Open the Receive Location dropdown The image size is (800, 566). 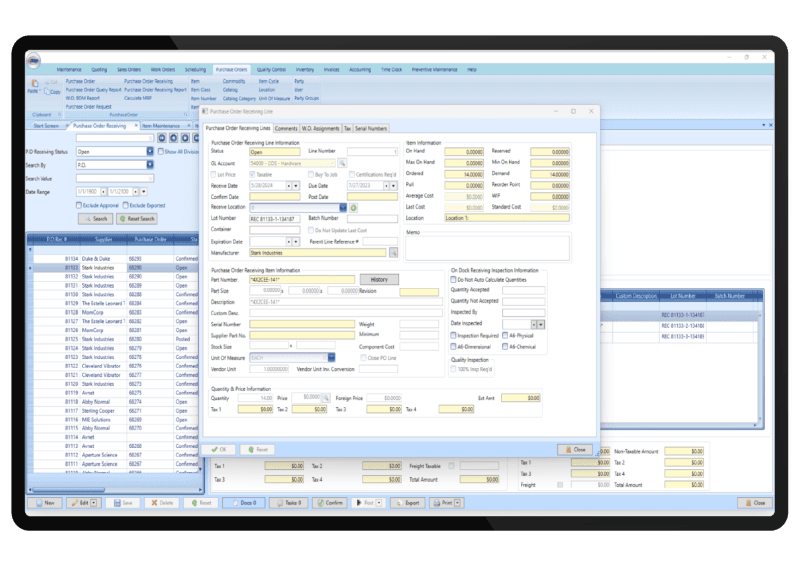[341, 206]
